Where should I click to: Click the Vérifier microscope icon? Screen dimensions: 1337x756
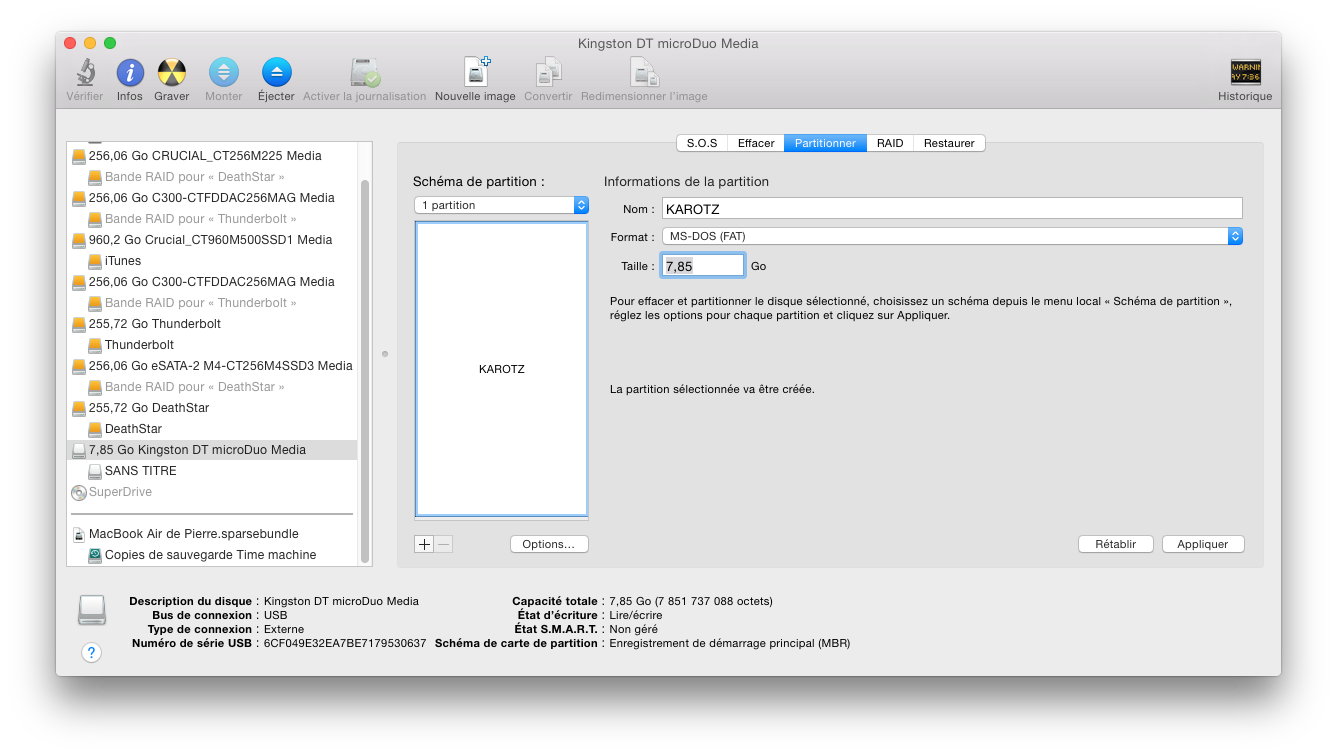(85, 73)
